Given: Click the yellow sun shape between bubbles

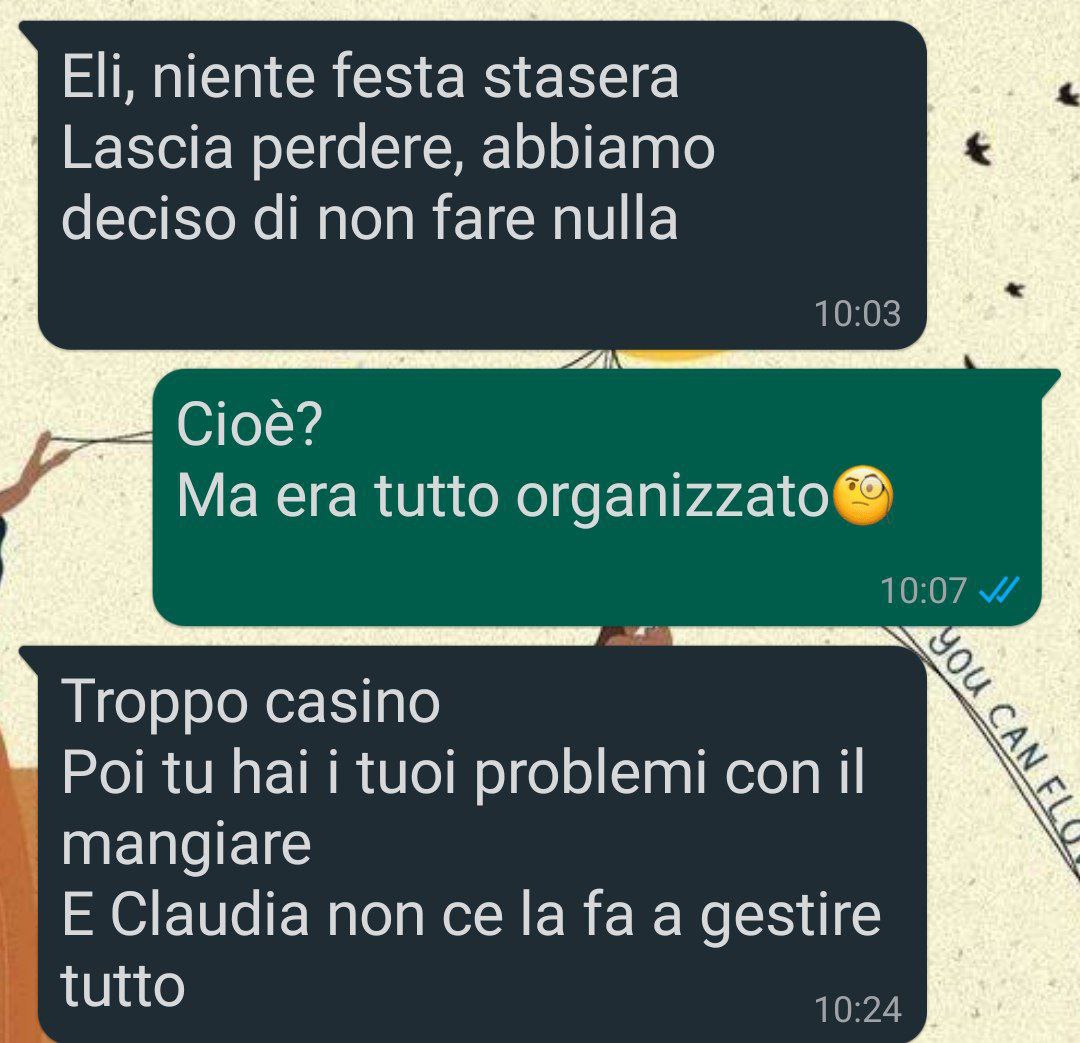Looking at the screenshot, I should pos(672,356).
